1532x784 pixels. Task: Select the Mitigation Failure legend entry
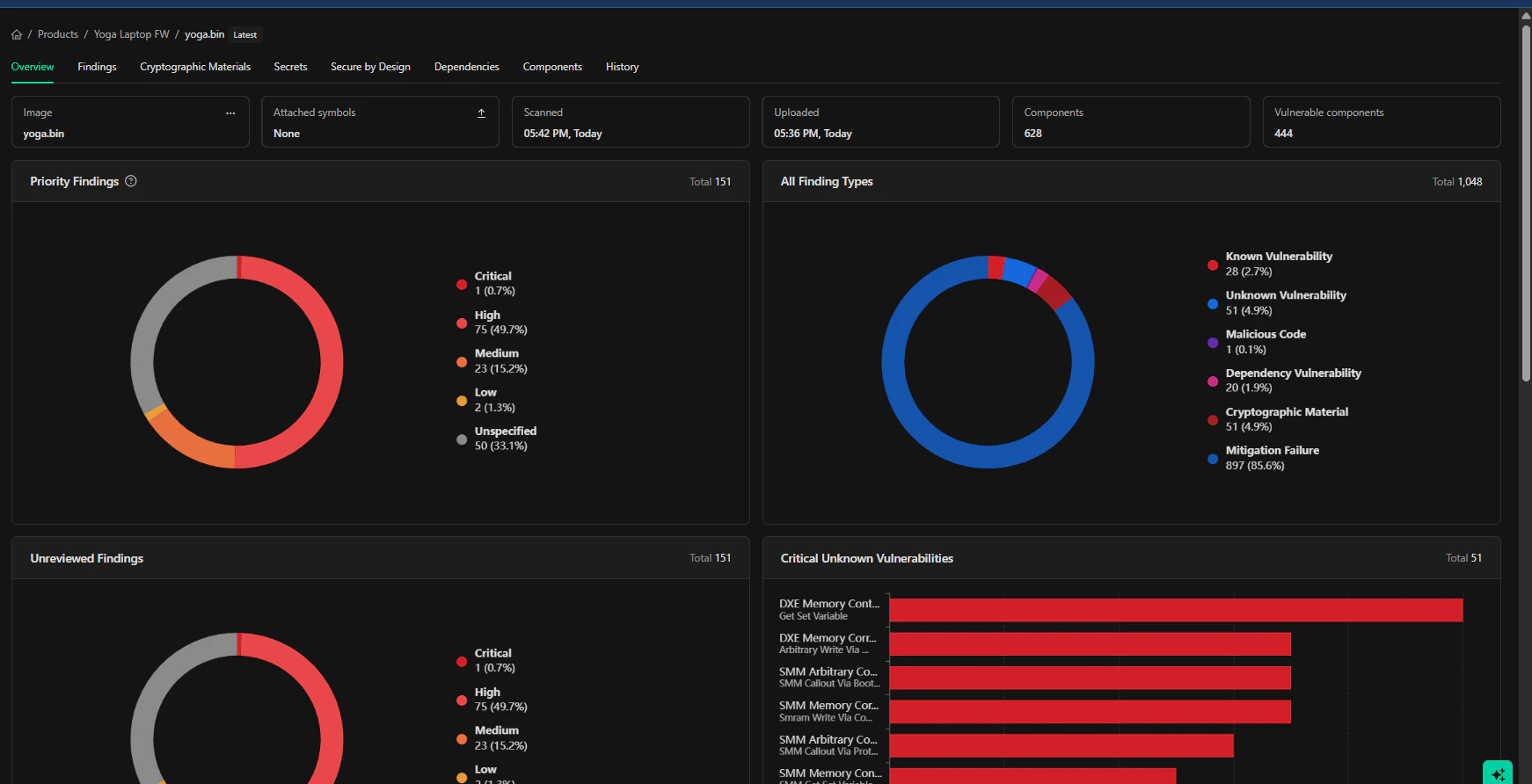tap(1264, 457)
